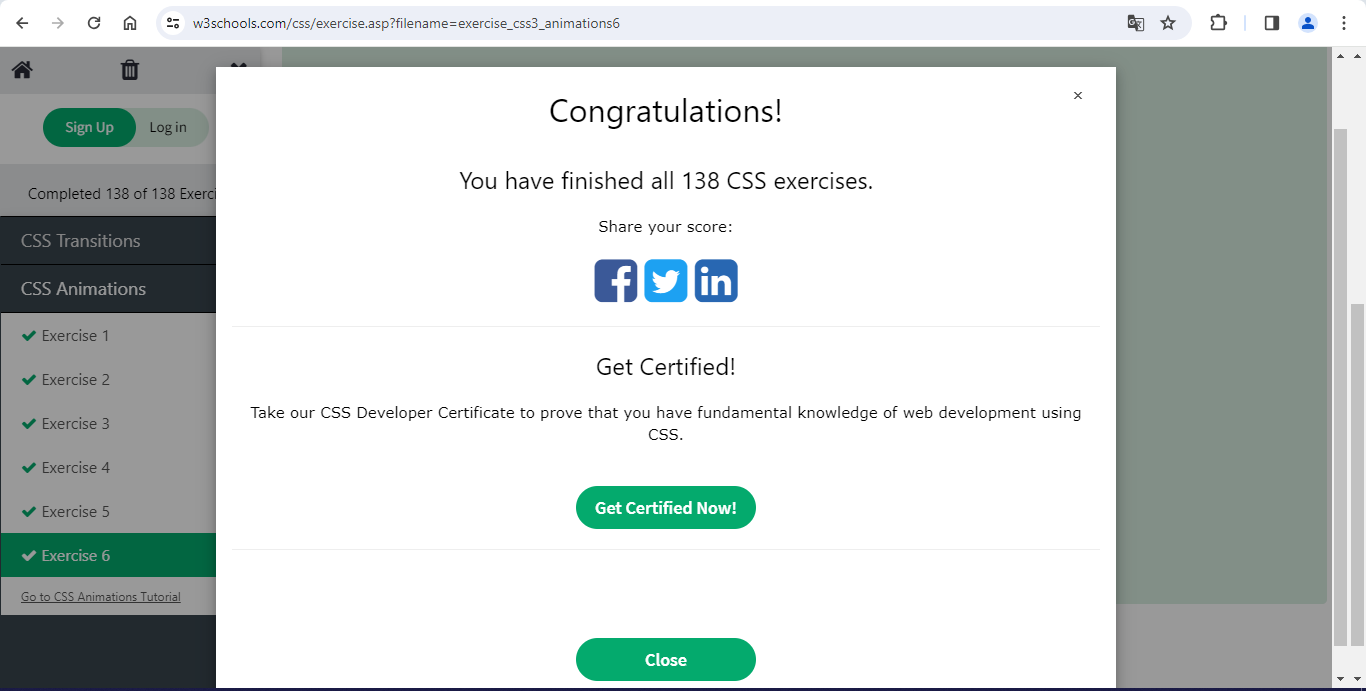Share score on Facebook
Viewport: 1366px width, 691px height.
[x=615, y=281]
